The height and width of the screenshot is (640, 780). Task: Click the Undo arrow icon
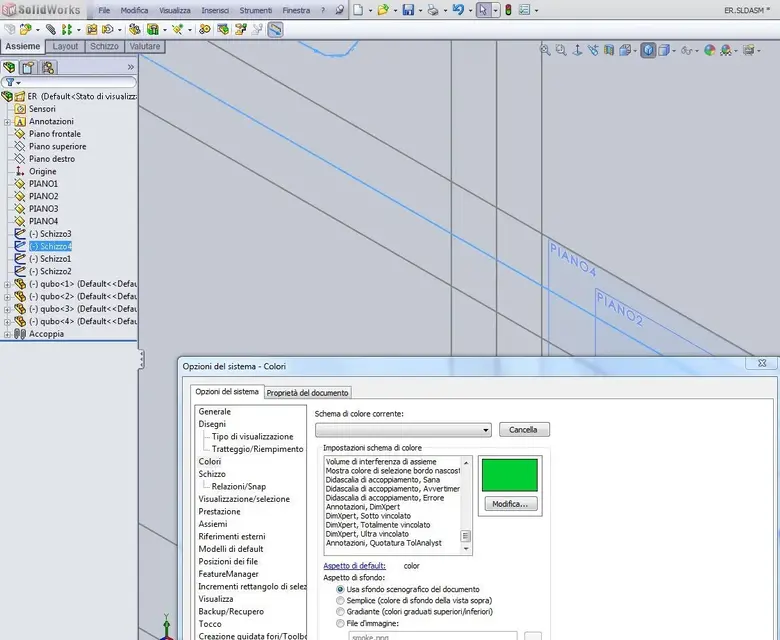point(458,10)
